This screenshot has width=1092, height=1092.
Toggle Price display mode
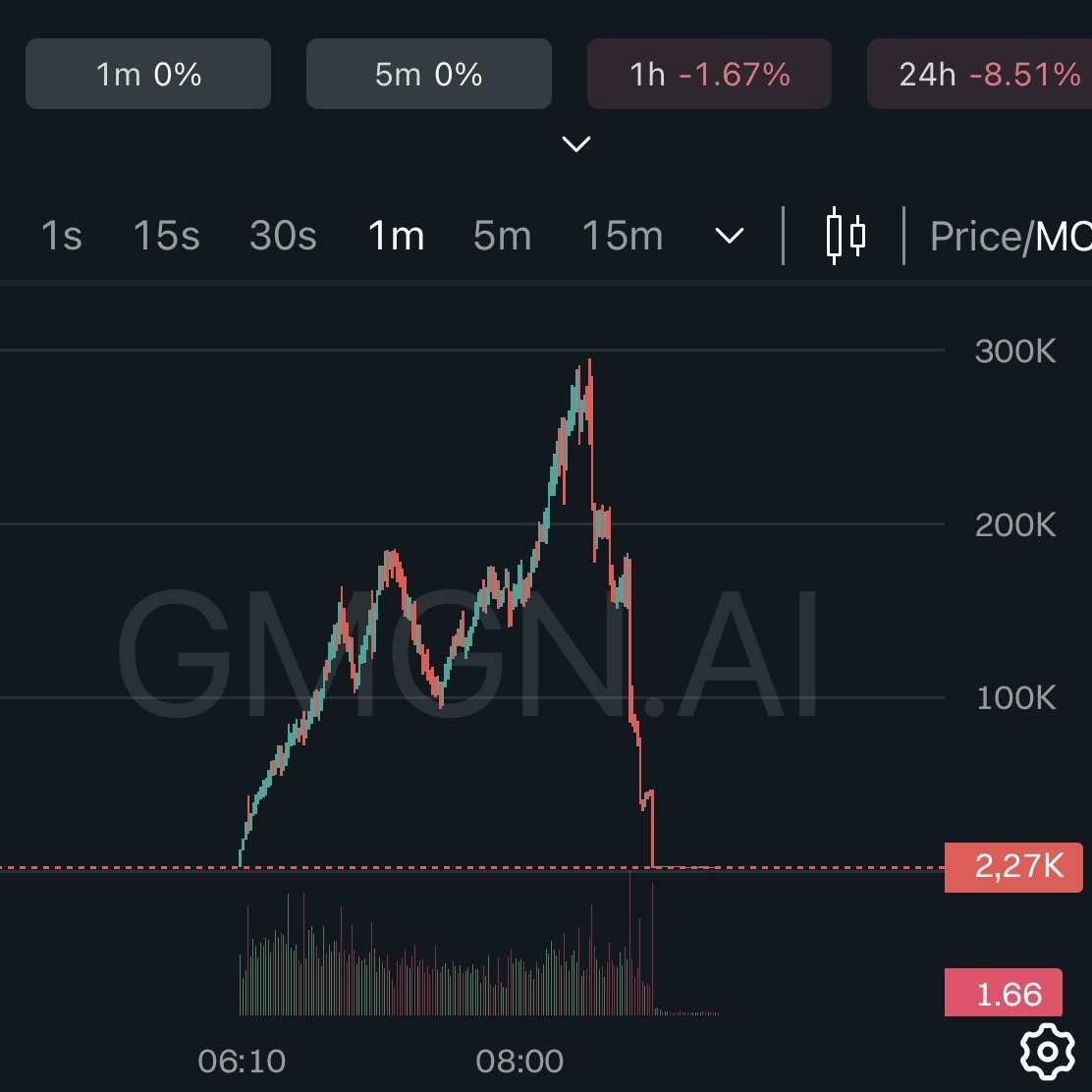977,237
